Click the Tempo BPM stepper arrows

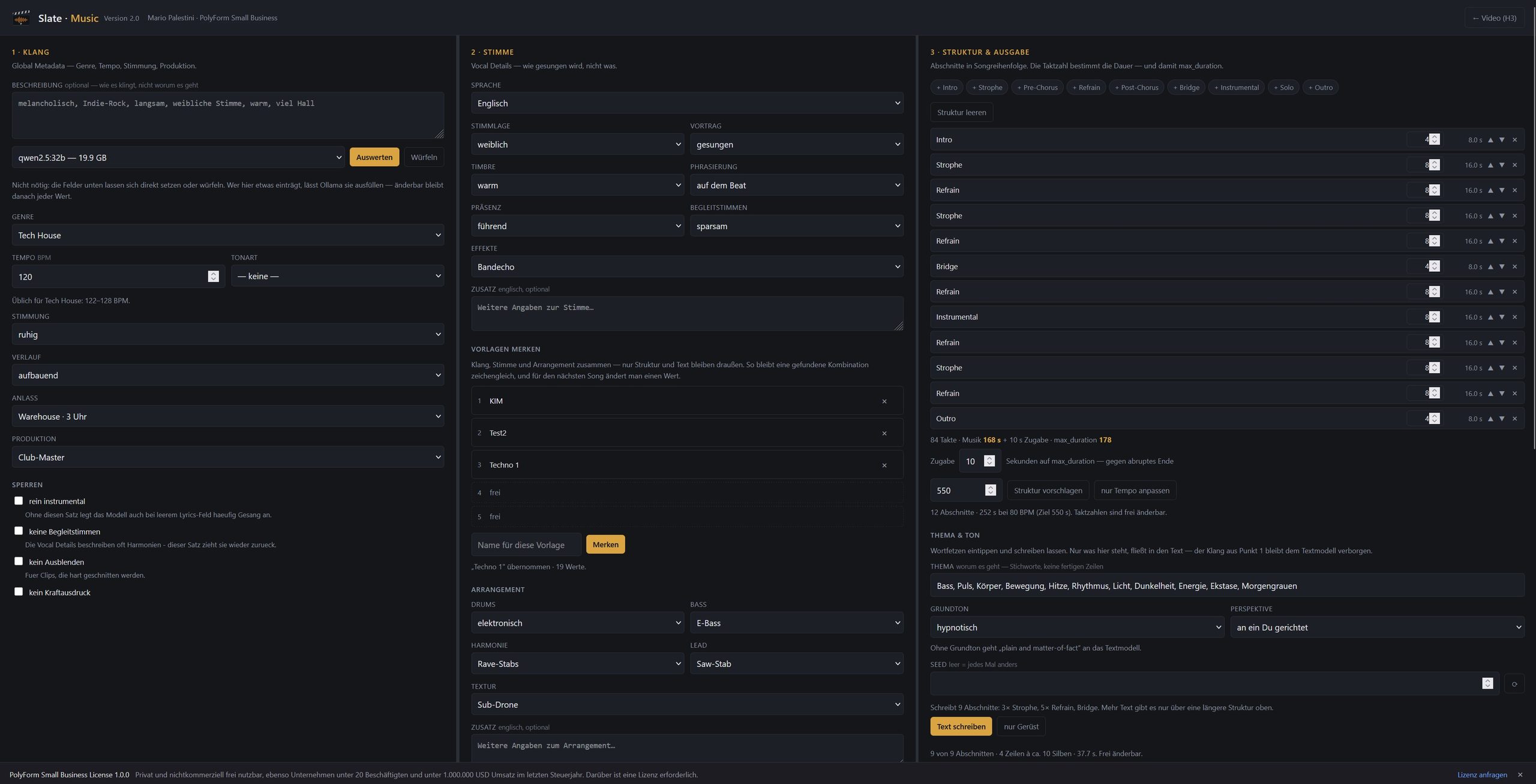213,277
